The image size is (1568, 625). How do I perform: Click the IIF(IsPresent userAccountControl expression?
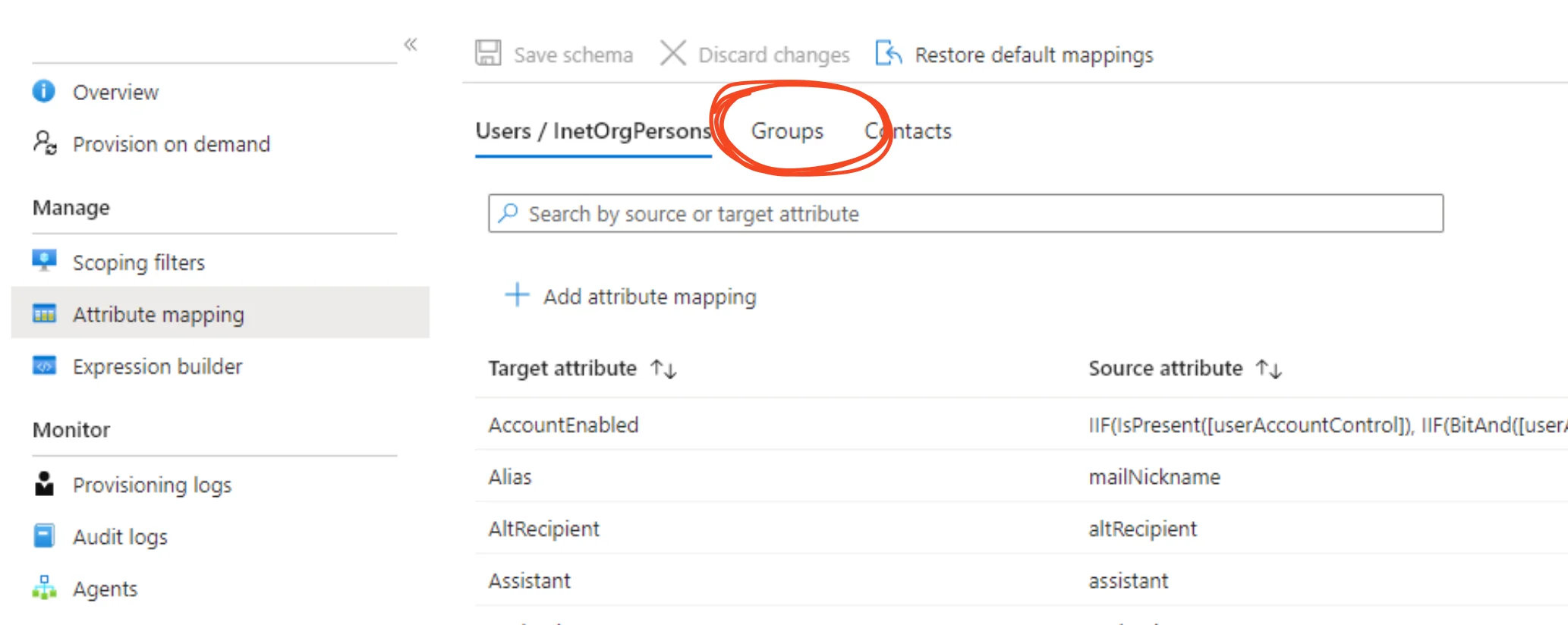click(1328, 425)
